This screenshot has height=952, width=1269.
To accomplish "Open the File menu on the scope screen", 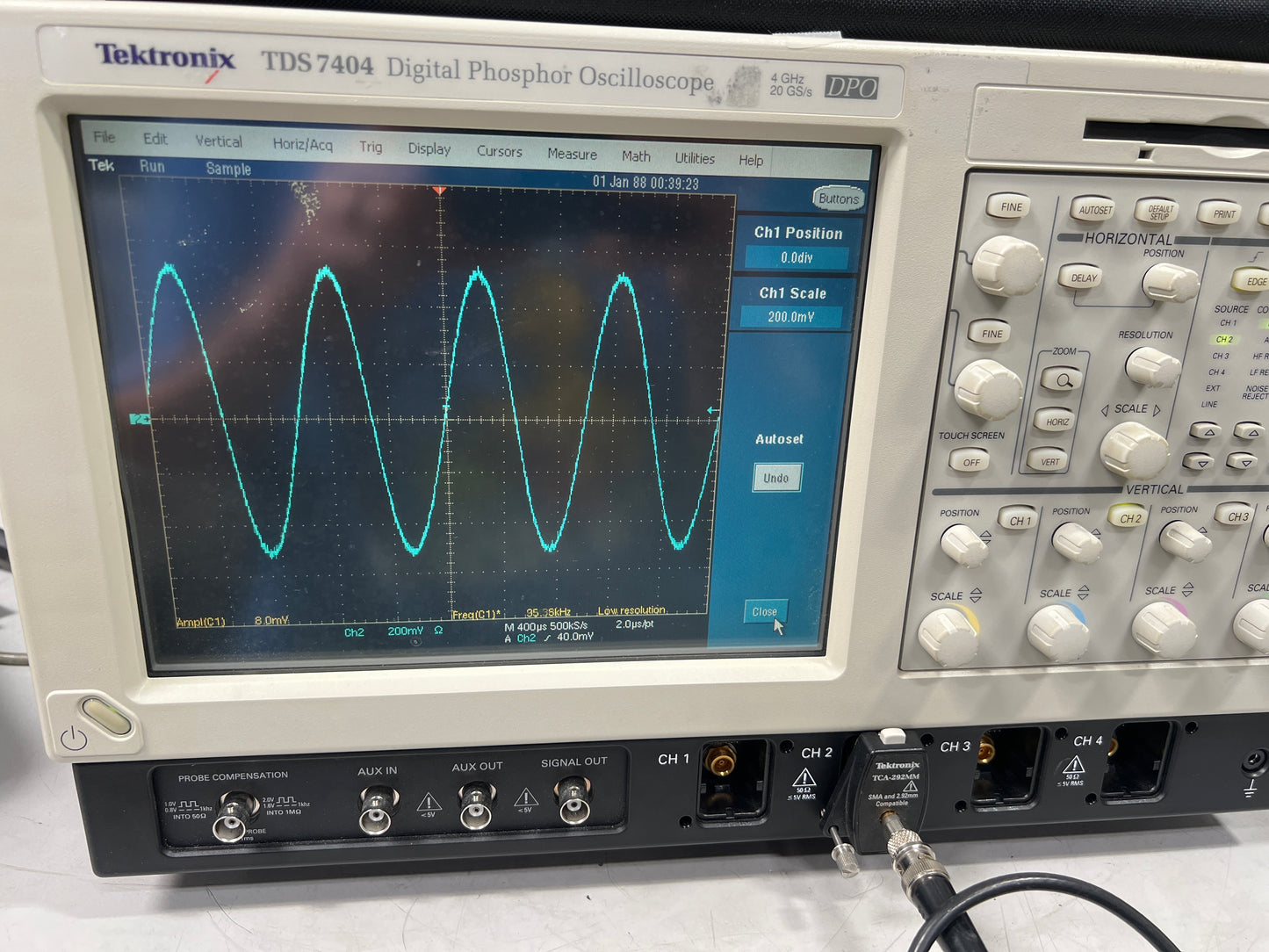I will pyautogui.click(x=105, y=136).
